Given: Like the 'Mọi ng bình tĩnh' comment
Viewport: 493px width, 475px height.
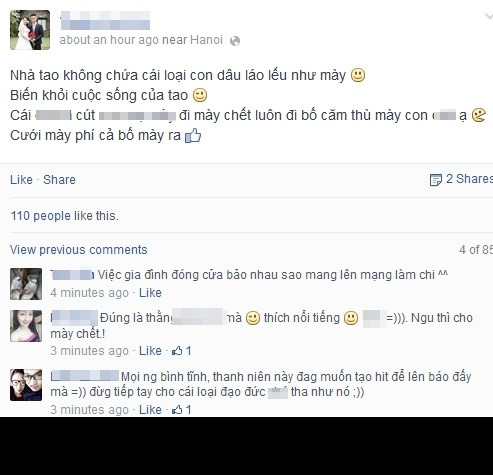Looking at the screenshot, I should pyautogui.click(x=150, y=410).
